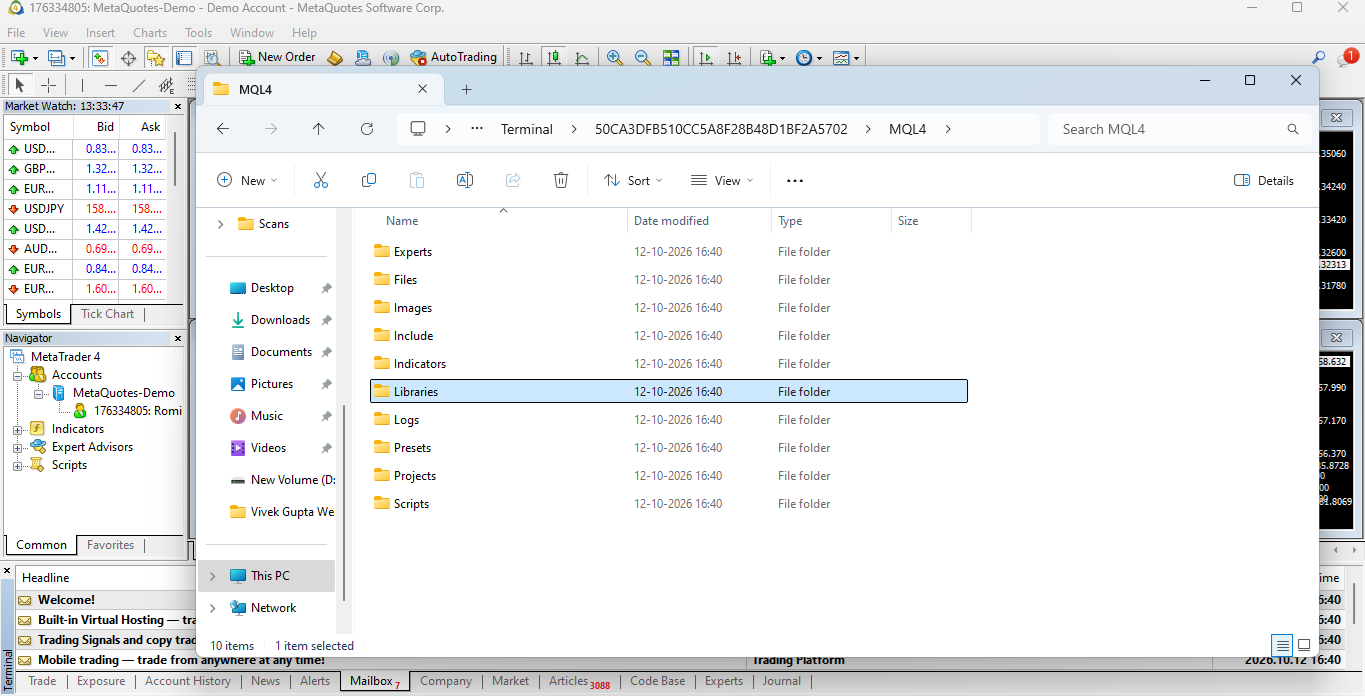Click the Terminal breadcrumb in address bar

point(527,129)
